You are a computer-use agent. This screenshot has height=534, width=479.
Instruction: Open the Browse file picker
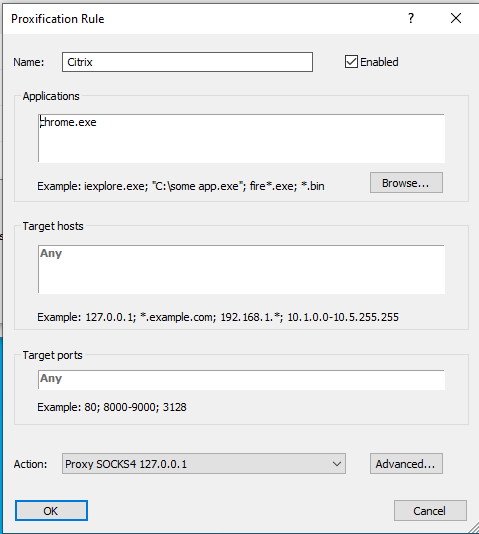406,183
